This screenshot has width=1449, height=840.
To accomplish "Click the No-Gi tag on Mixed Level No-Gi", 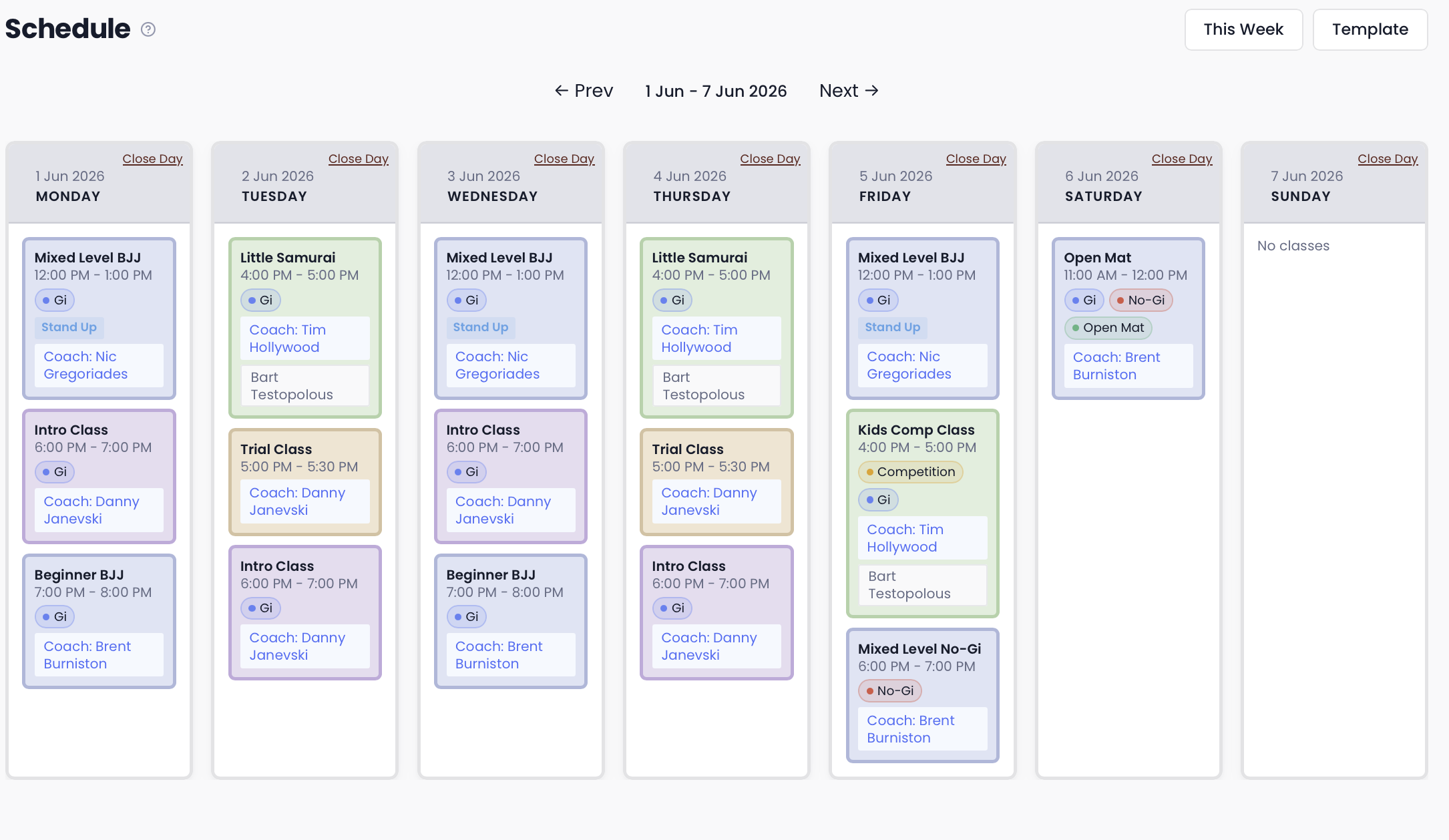I will (x=889, y=691).
